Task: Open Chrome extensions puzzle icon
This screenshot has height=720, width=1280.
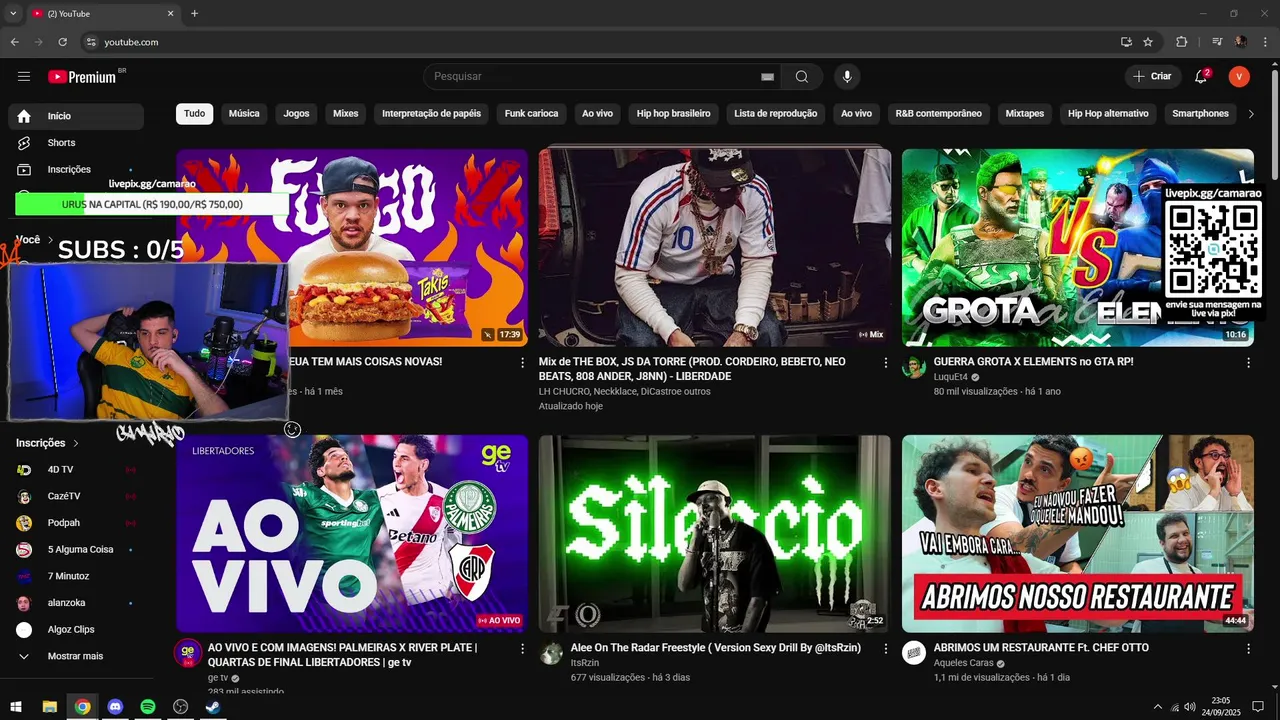Action: click(x=1181, y=42)
